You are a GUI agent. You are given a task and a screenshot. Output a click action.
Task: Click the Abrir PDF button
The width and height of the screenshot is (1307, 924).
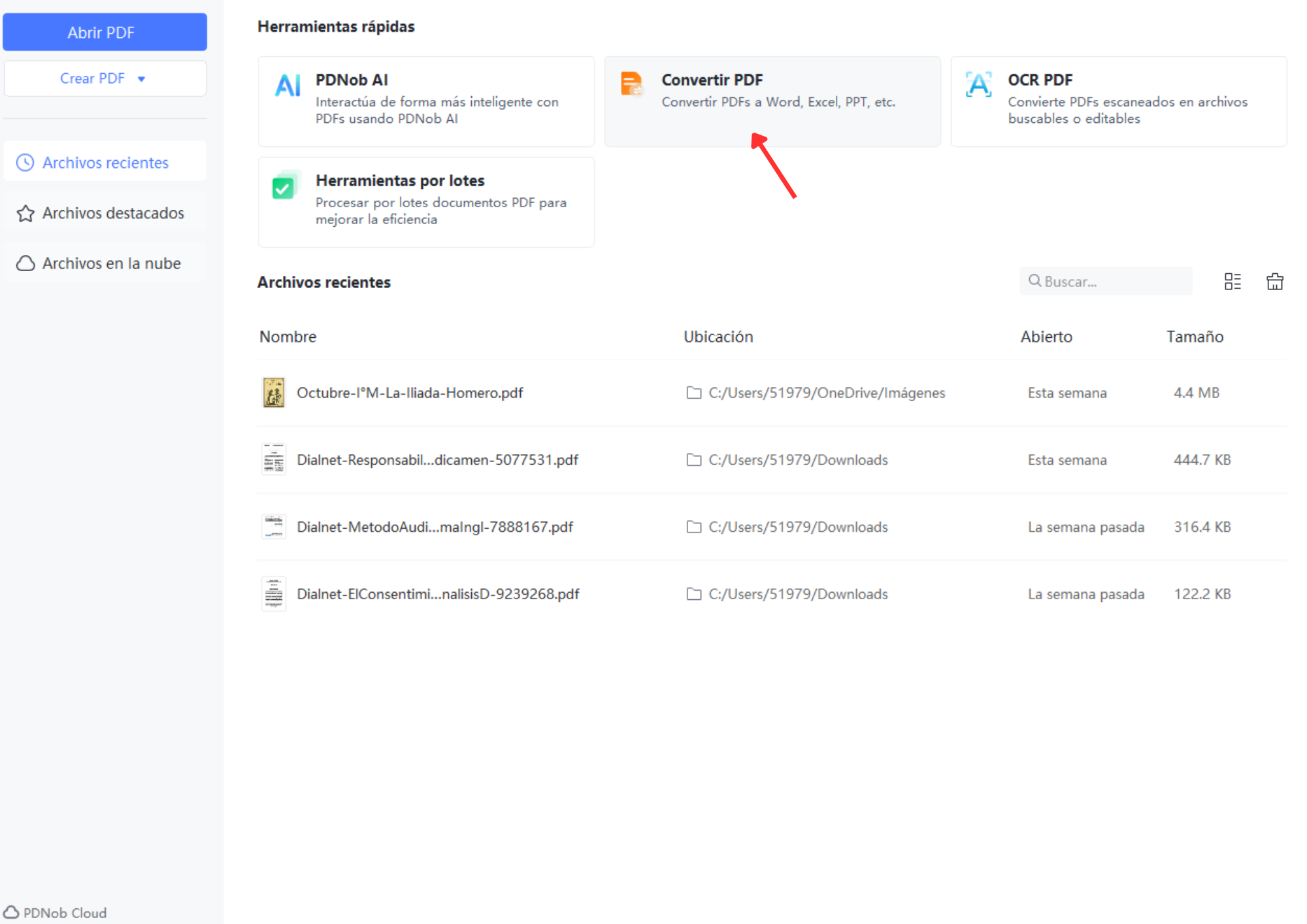[x=105, y=32]
